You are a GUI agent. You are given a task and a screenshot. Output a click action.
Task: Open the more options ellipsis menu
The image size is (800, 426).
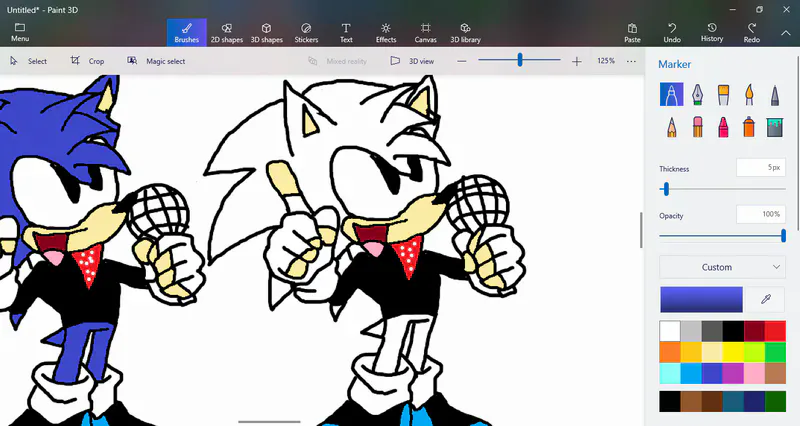pyautogui.click(x=631, y=61)
